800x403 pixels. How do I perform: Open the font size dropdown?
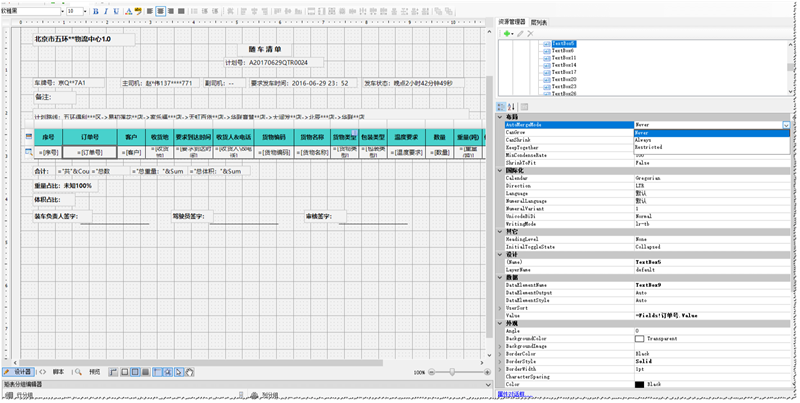point(83,9)
